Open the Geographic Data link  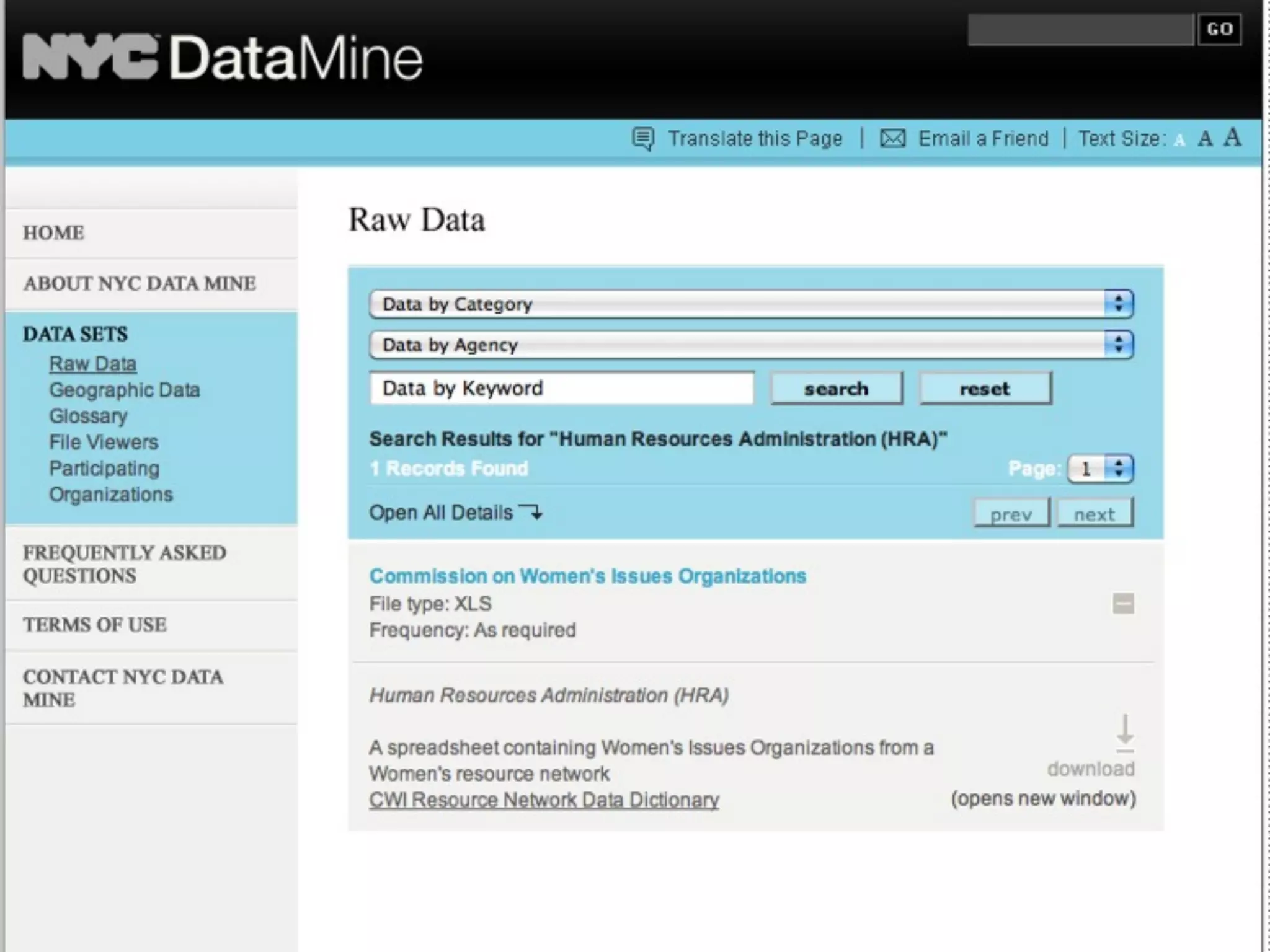pyautogui.click(x=125, y=390)
